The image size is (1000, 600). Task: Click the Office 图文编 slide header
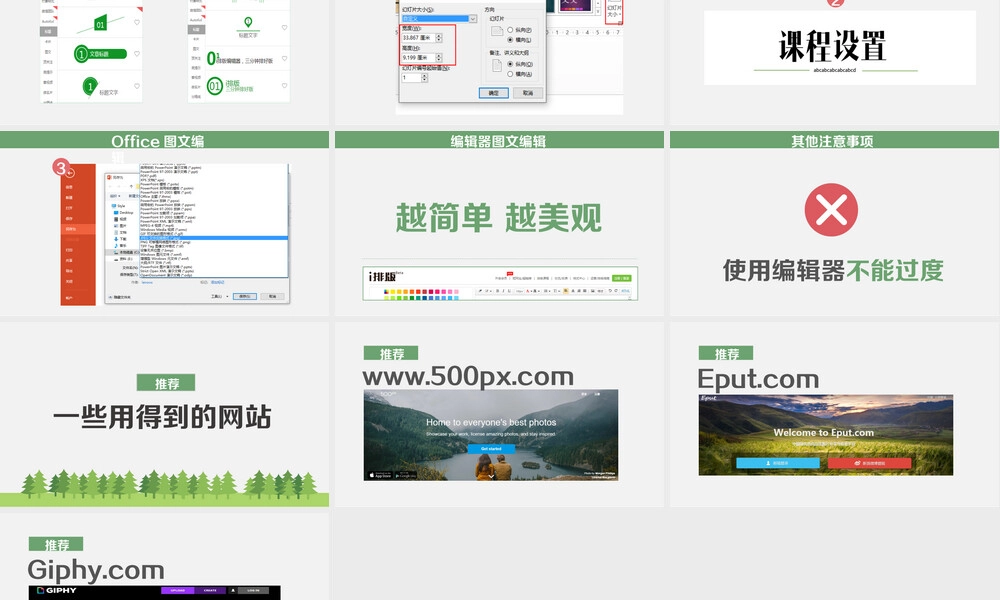(x=164, y=140)
